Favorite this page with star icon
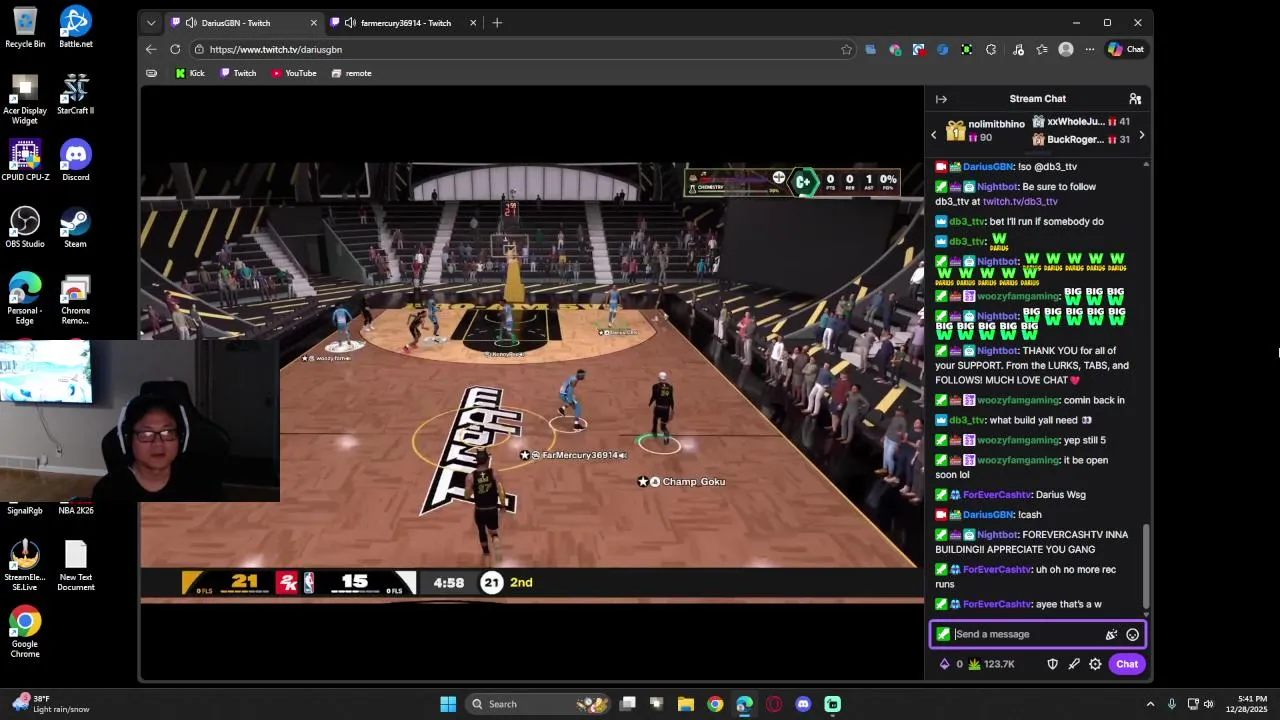This screenshot has height=720, width=1280. click(846, 49)
